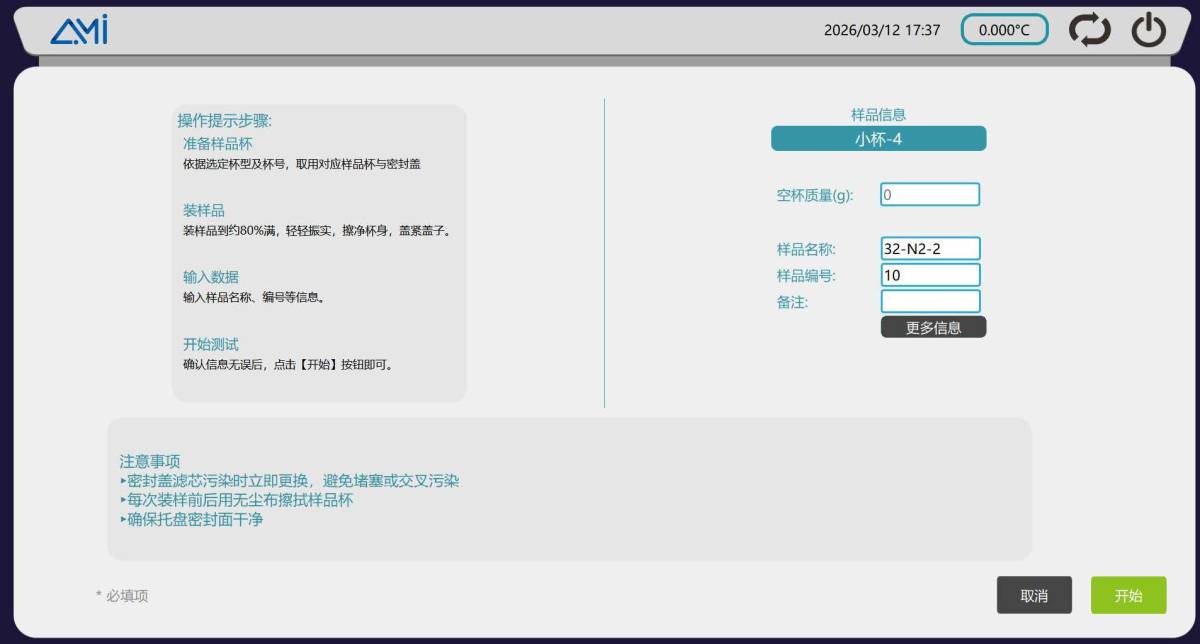This screenshot has height=644, width=1200.
Task: Click the date and time 2026/03/12 17:37
Action: [x=882, y=30]
